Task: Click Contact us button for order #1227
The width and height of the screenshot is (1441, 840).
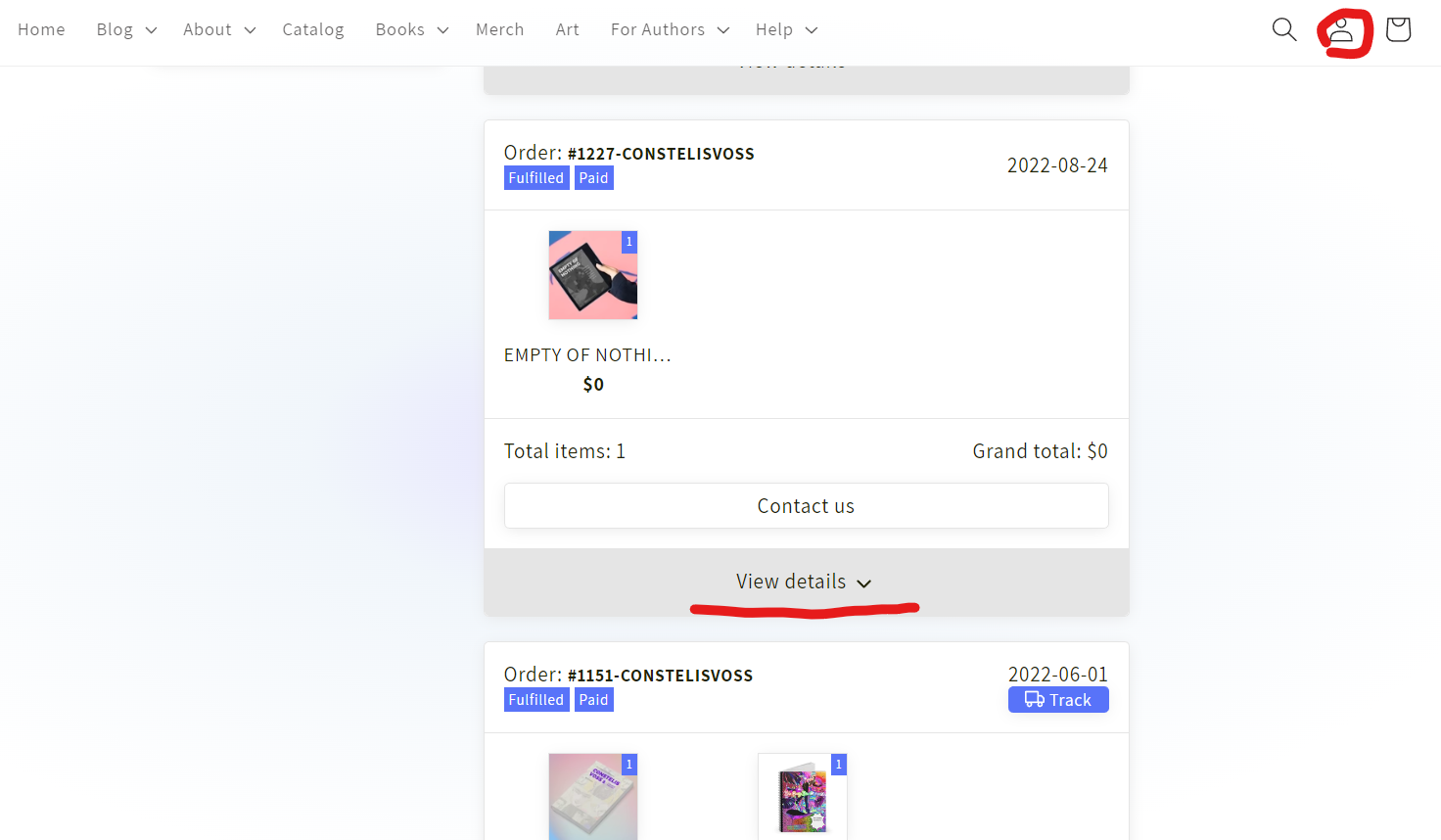Action: point(806,506)
